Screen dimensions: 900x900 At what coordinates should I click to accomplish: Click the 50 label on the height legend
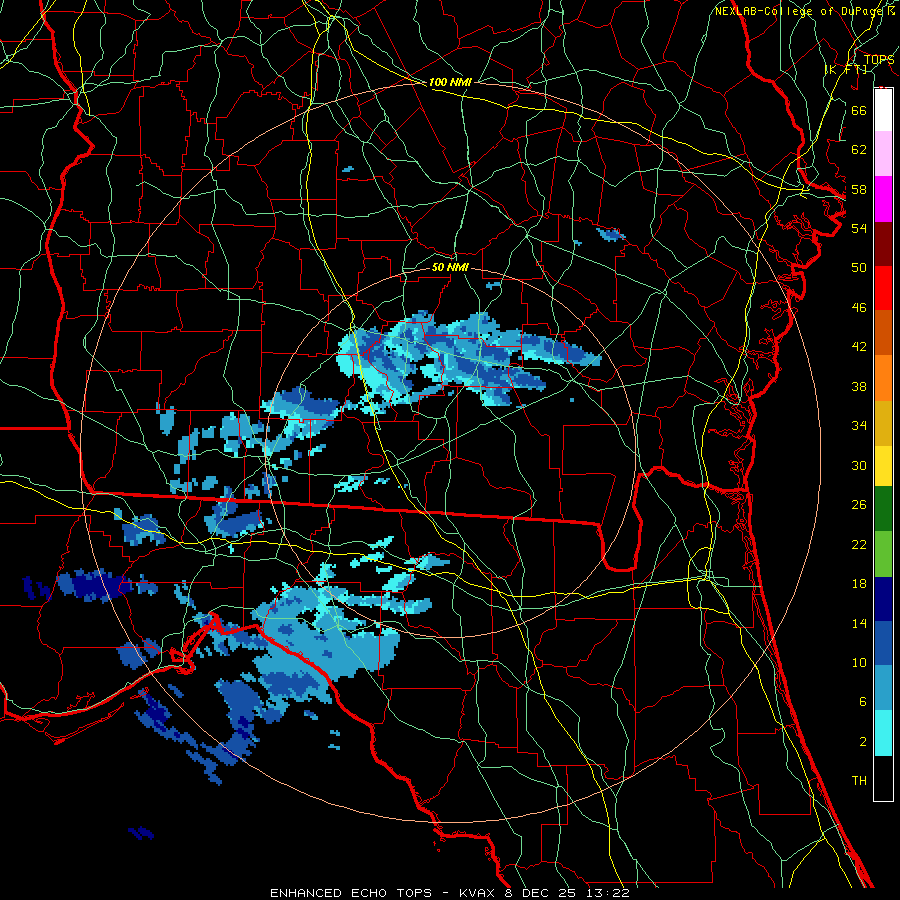pyautogui.click(x=859, y=267)
